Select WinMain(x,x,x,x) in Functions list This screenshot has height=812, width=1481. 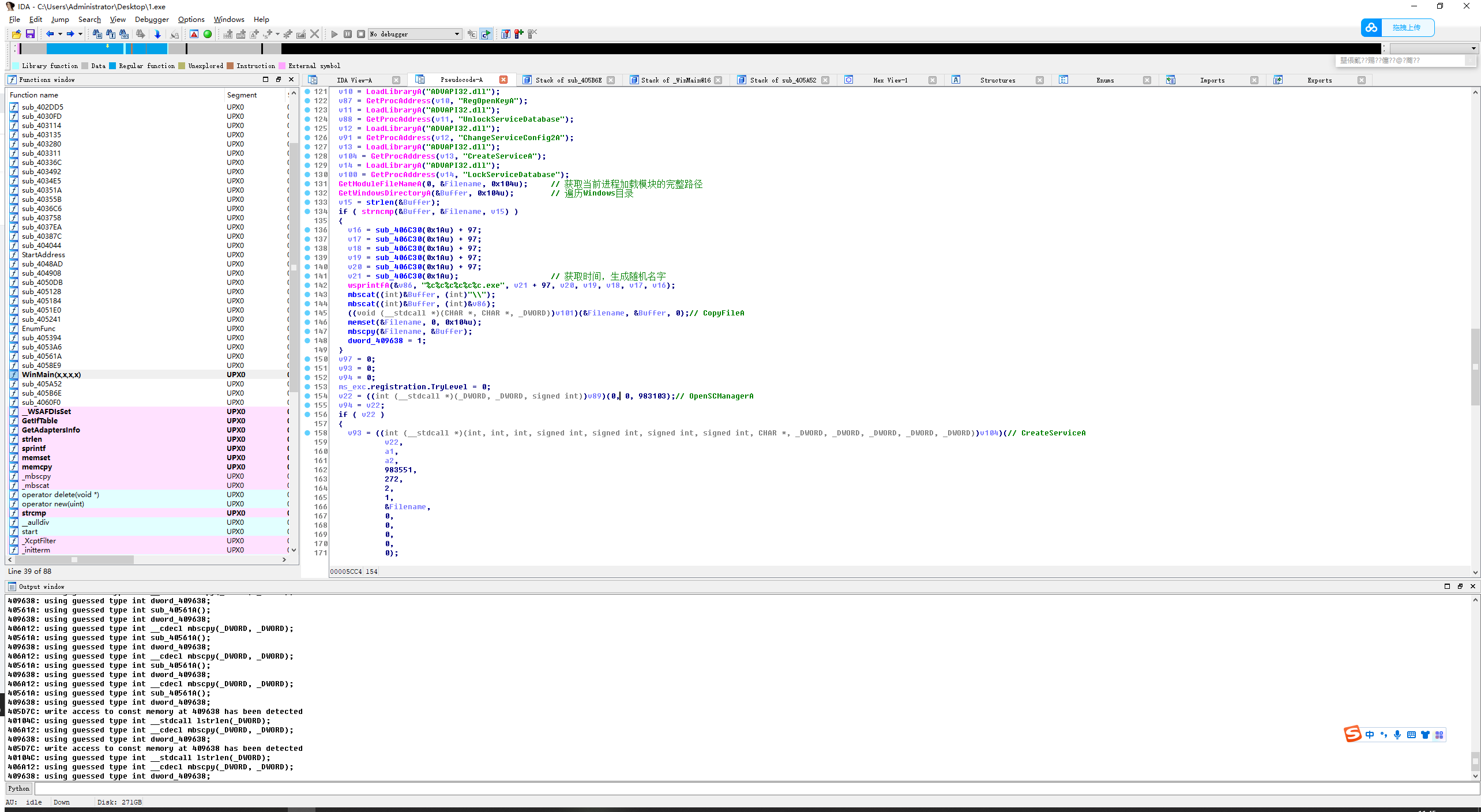[51, 375]
